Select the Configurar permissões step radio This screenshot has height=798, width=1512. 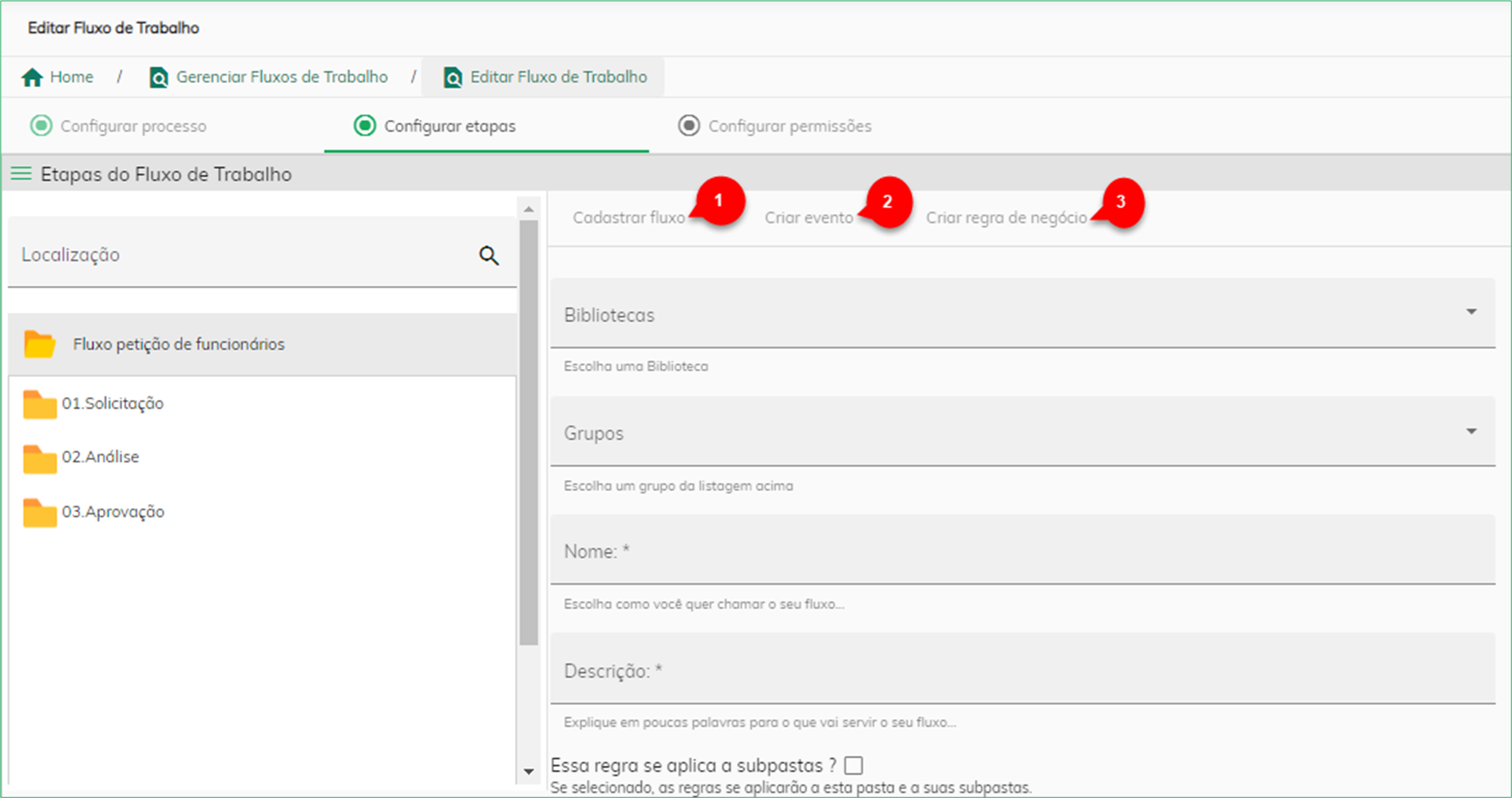(689, 125)
